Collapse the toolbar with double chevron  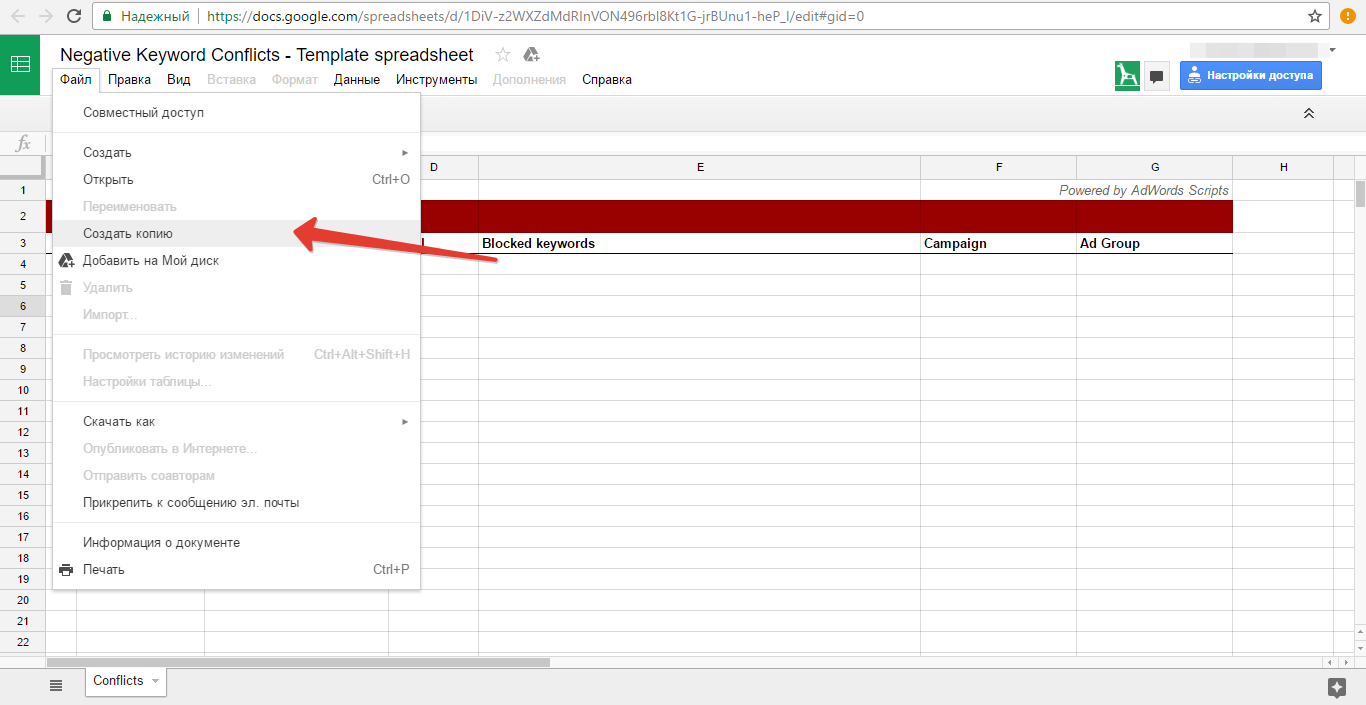(1308, 114)
